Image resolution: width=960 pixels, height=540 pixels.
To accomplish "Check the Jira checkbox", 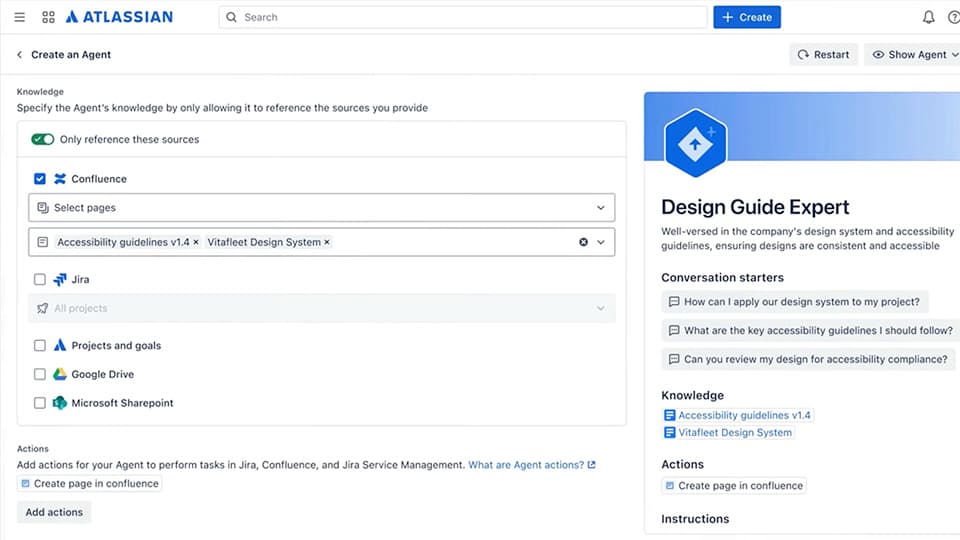I will [x=40, y=279].
